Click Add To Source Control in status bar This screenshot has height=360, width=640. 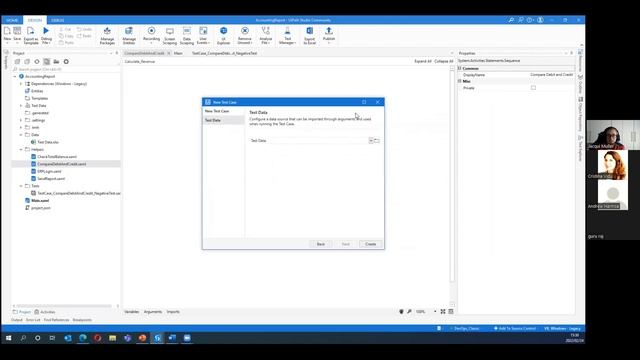click(515, 328)
